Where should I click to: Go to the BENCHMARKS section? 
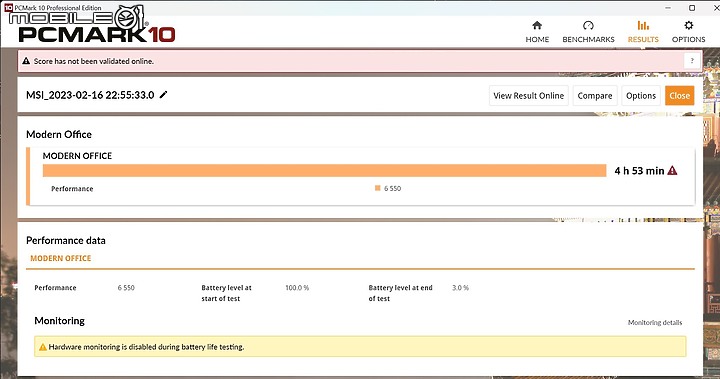point(588,32)
